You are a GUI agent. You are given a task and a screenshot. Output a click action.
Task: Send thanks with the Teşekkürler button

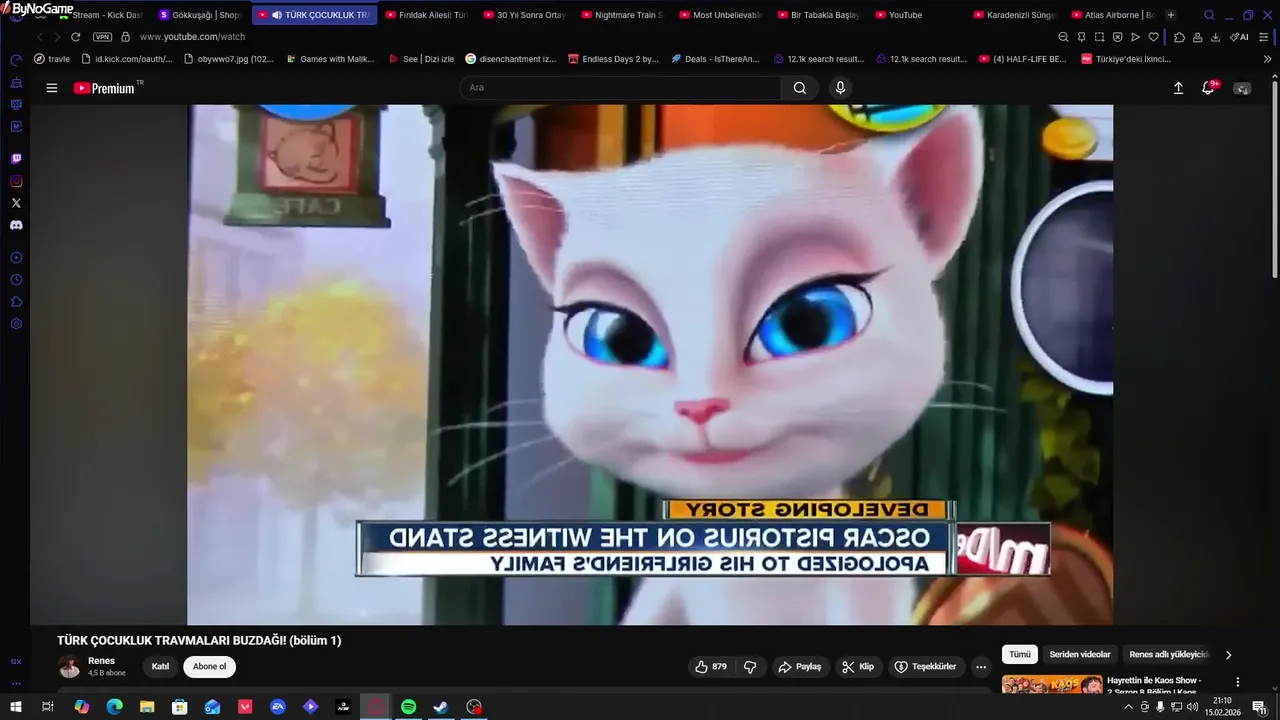coord(925,667)
